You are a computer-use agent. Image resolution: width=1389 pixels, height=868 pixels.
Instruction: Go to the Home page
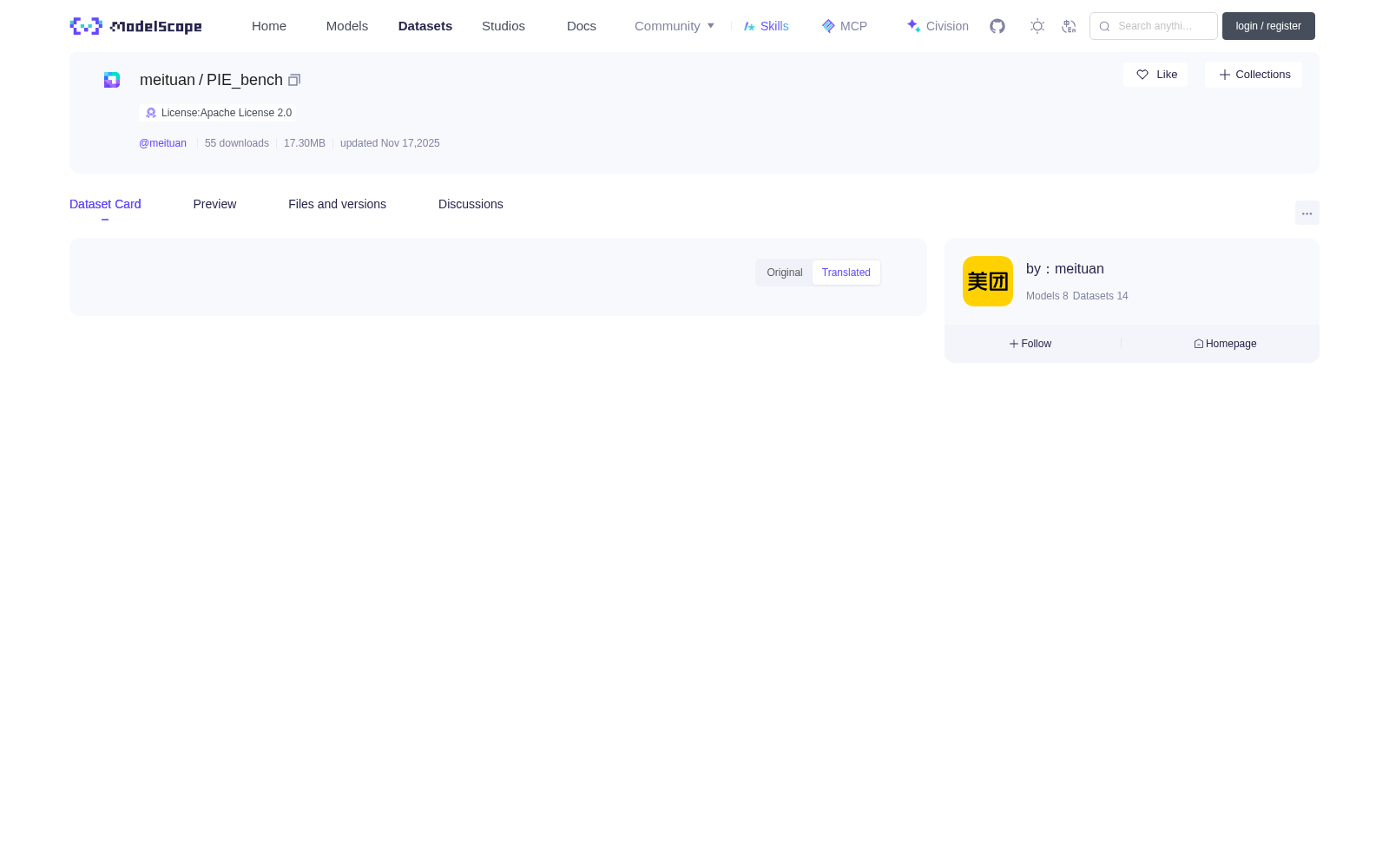coord(269,26)
